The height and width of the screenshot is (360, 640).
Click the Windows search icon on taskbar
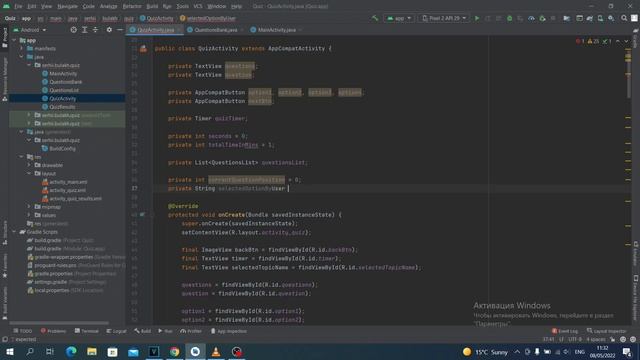[x=30, y=352]
